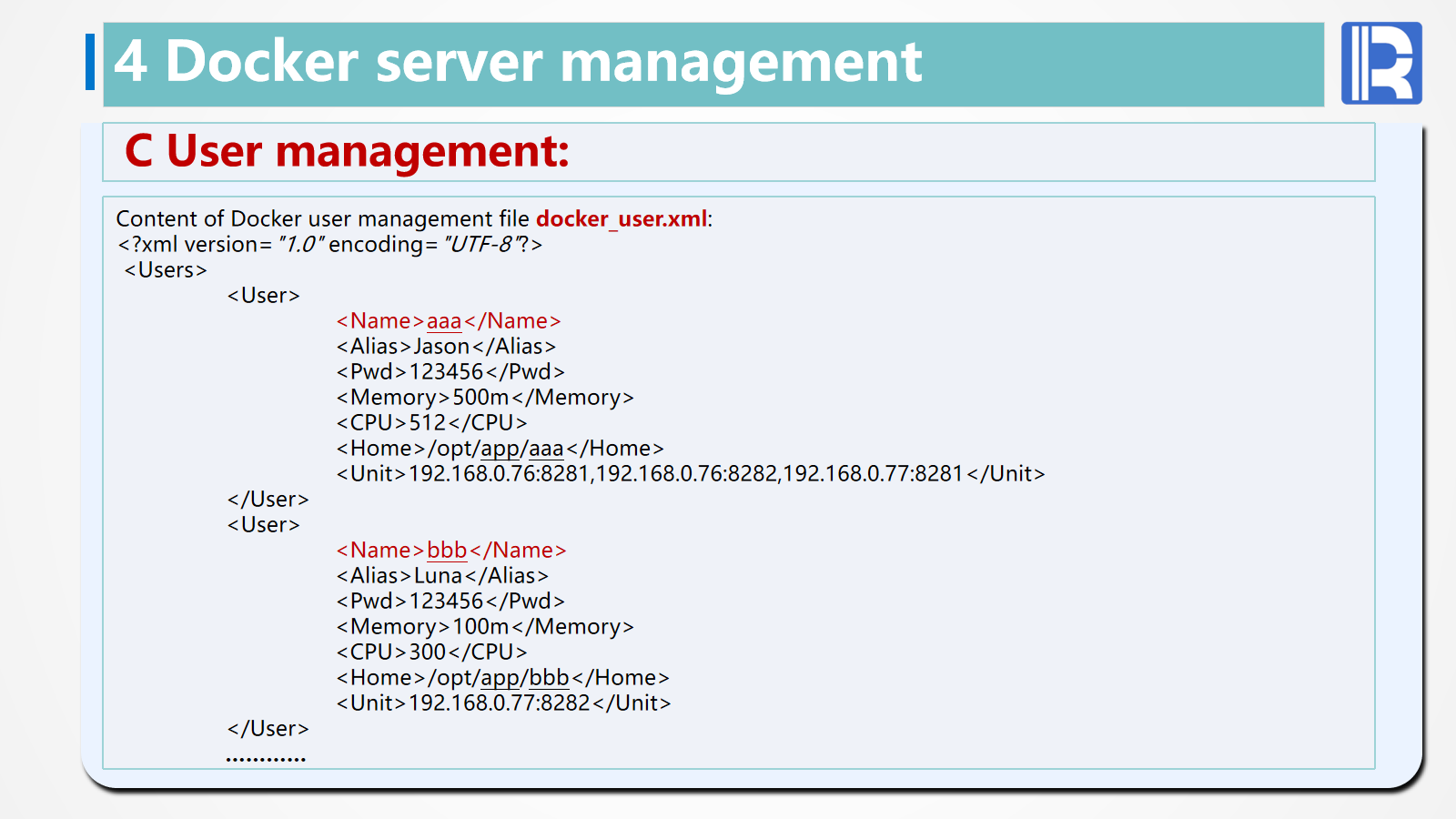Select the CPU 512 entry

pyautogui.click(x=431, y=423)
